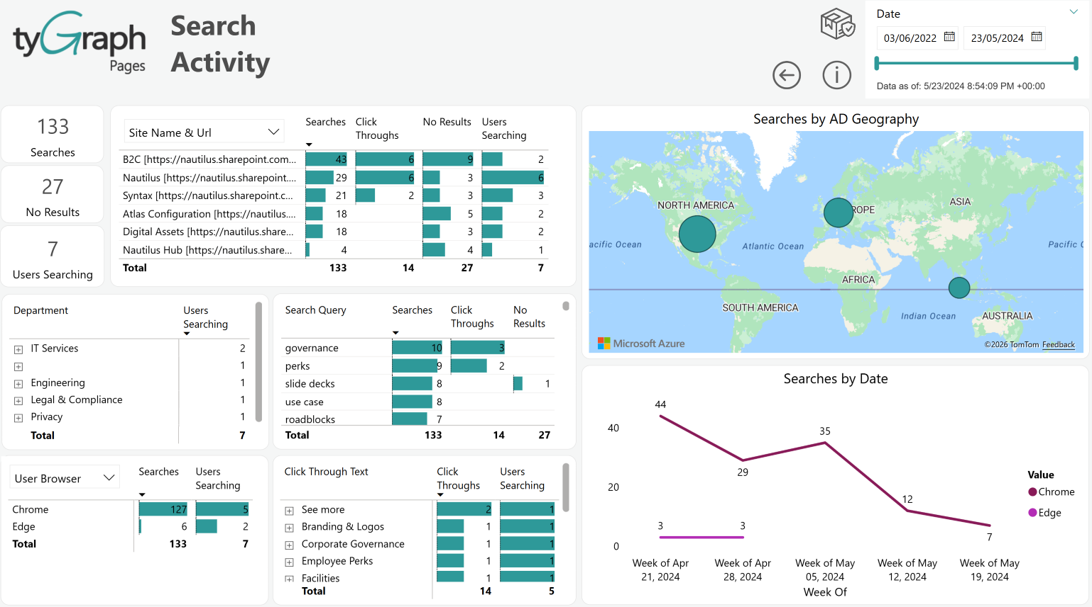The height and width of the screenshot is (607, 1092).
Task: Select the 35 data point on Chrome line
Action: coord(825,443)
